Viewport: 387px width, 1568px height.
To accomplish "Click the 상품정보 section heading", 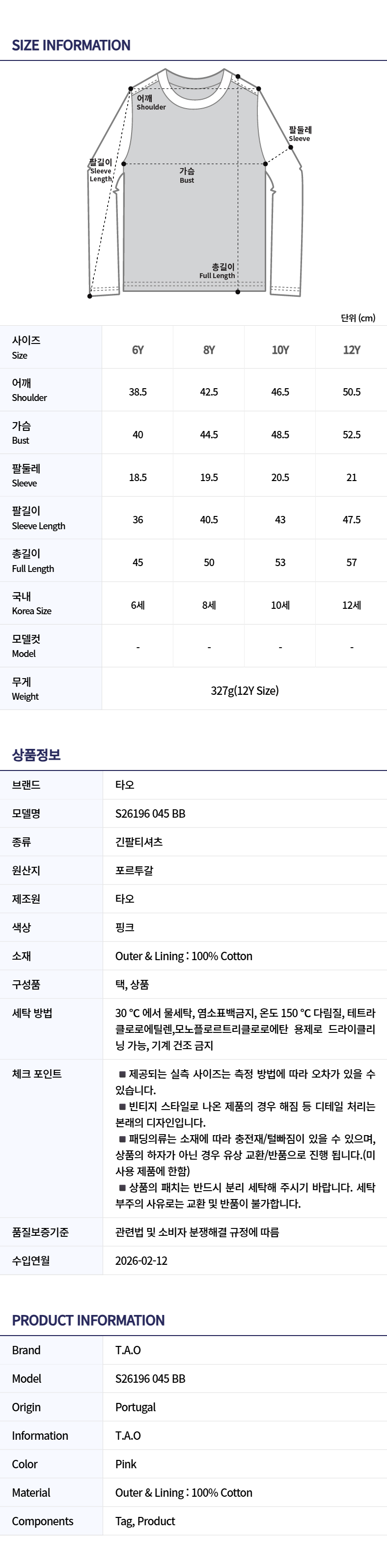I will pos(36,755).
